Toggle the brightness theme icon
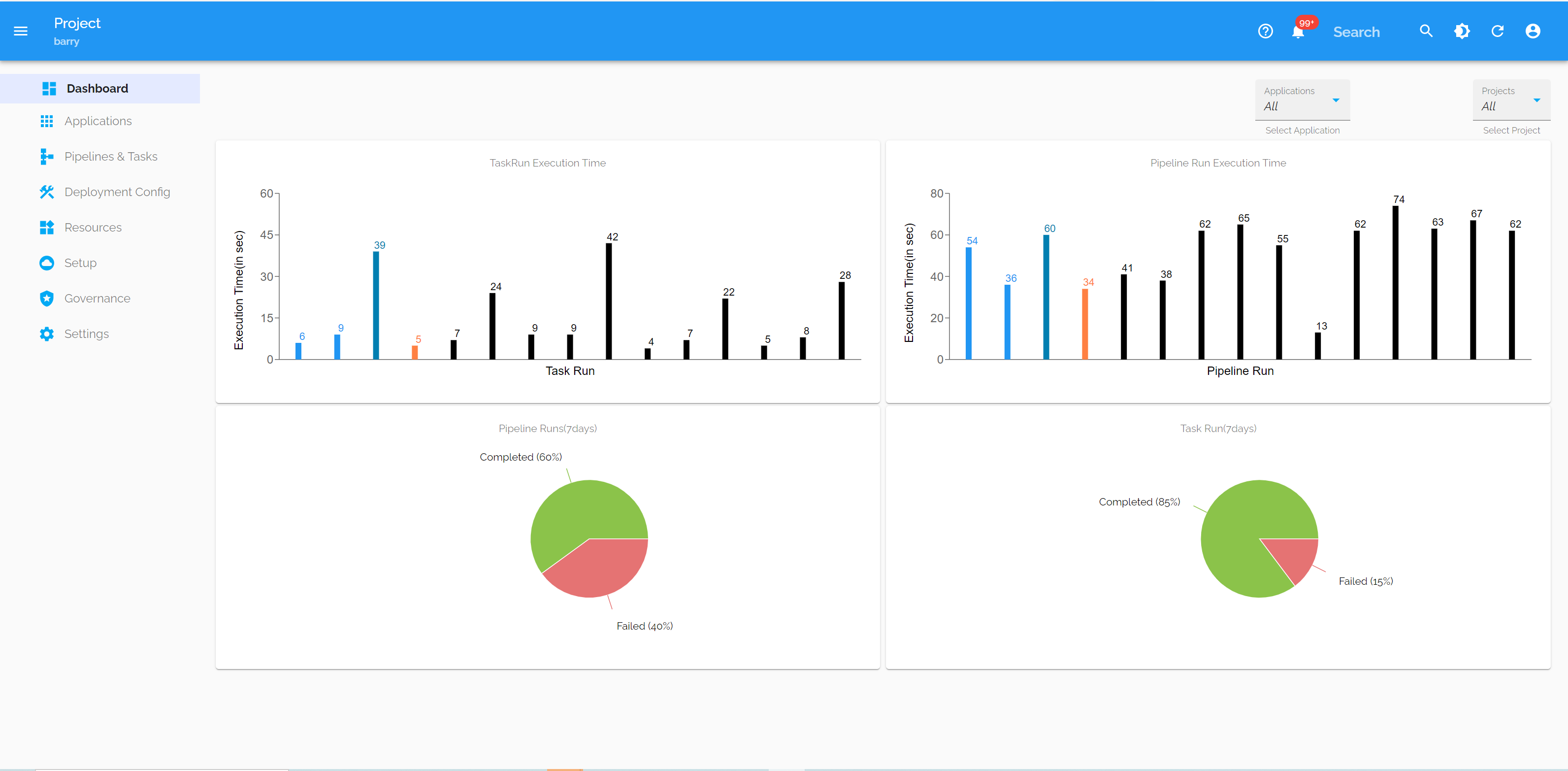Viewport: 1568px width, 771px height. pos(1462,31)
